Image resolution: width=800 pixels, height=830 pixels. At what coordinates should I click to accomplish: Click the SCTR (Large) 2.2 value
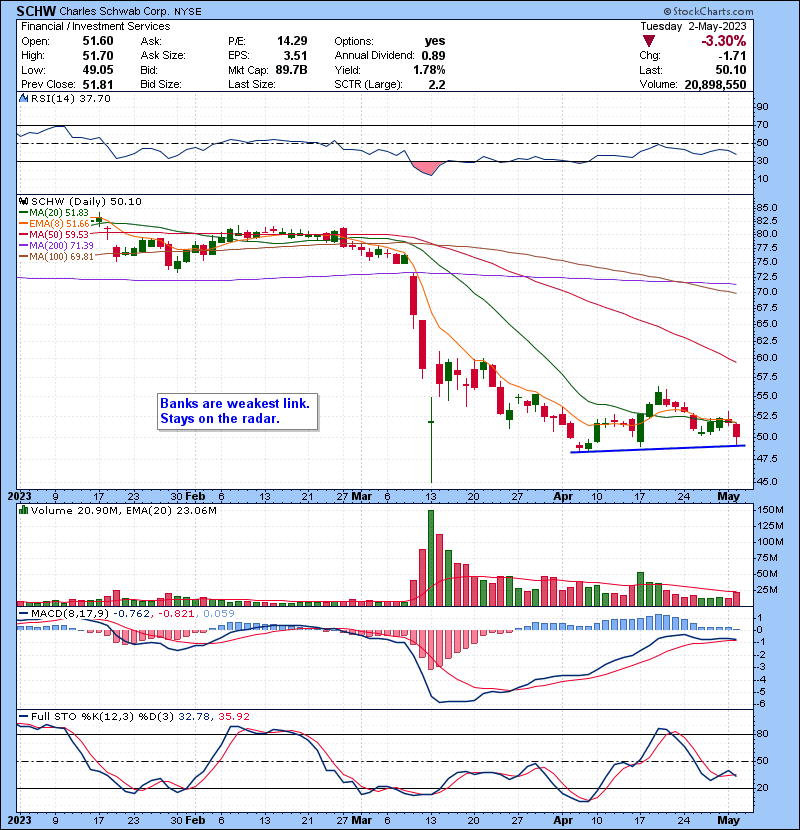pyautogui.click(x=437, y=85)
